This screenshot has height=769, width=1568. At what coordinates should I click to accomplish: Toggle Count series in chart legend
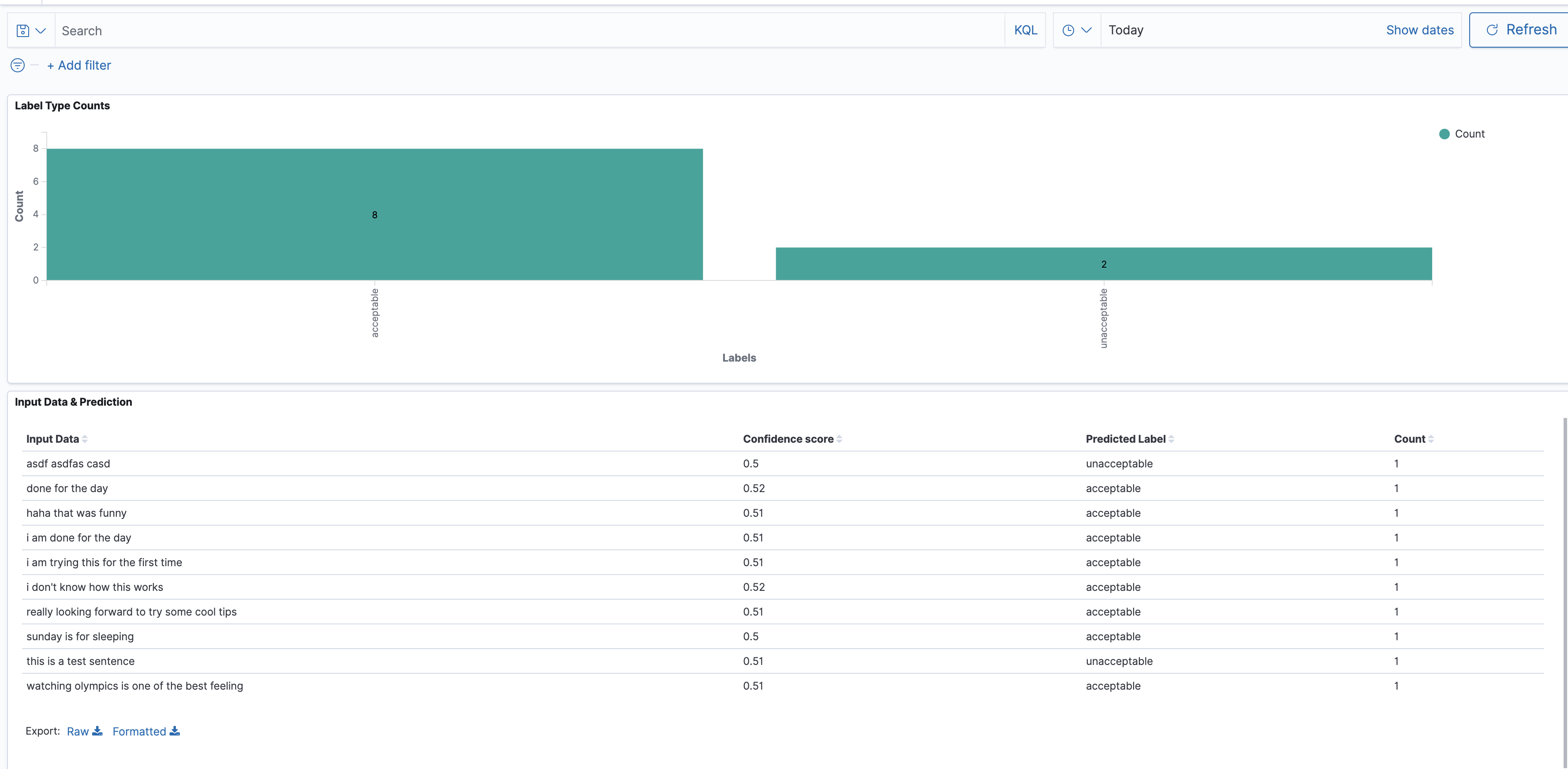[1469, 134]
